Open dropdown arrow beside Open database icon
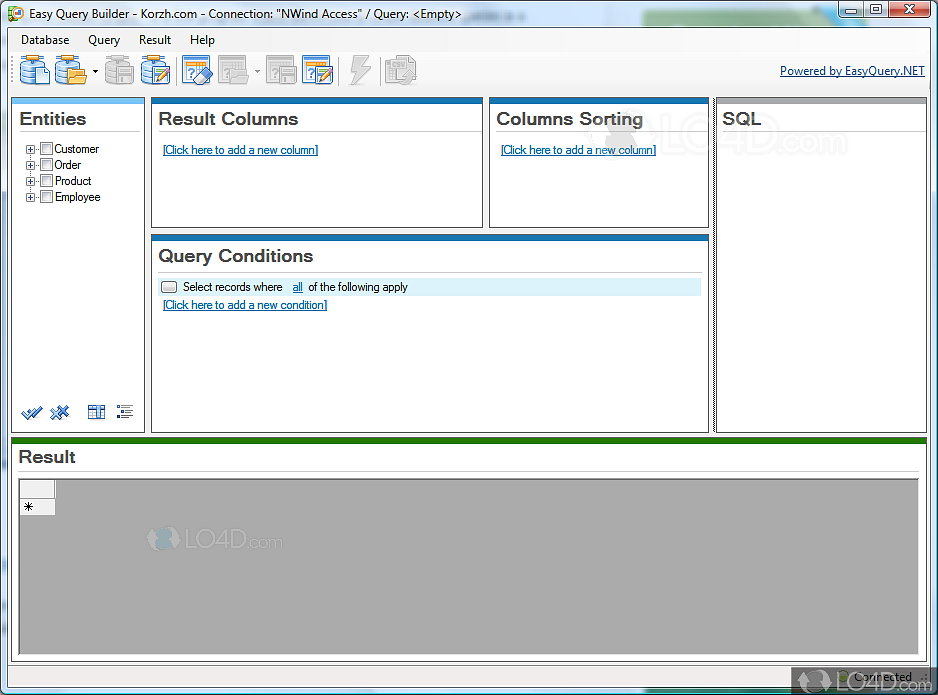Screen dimensions: 938x695 (95, 72)
